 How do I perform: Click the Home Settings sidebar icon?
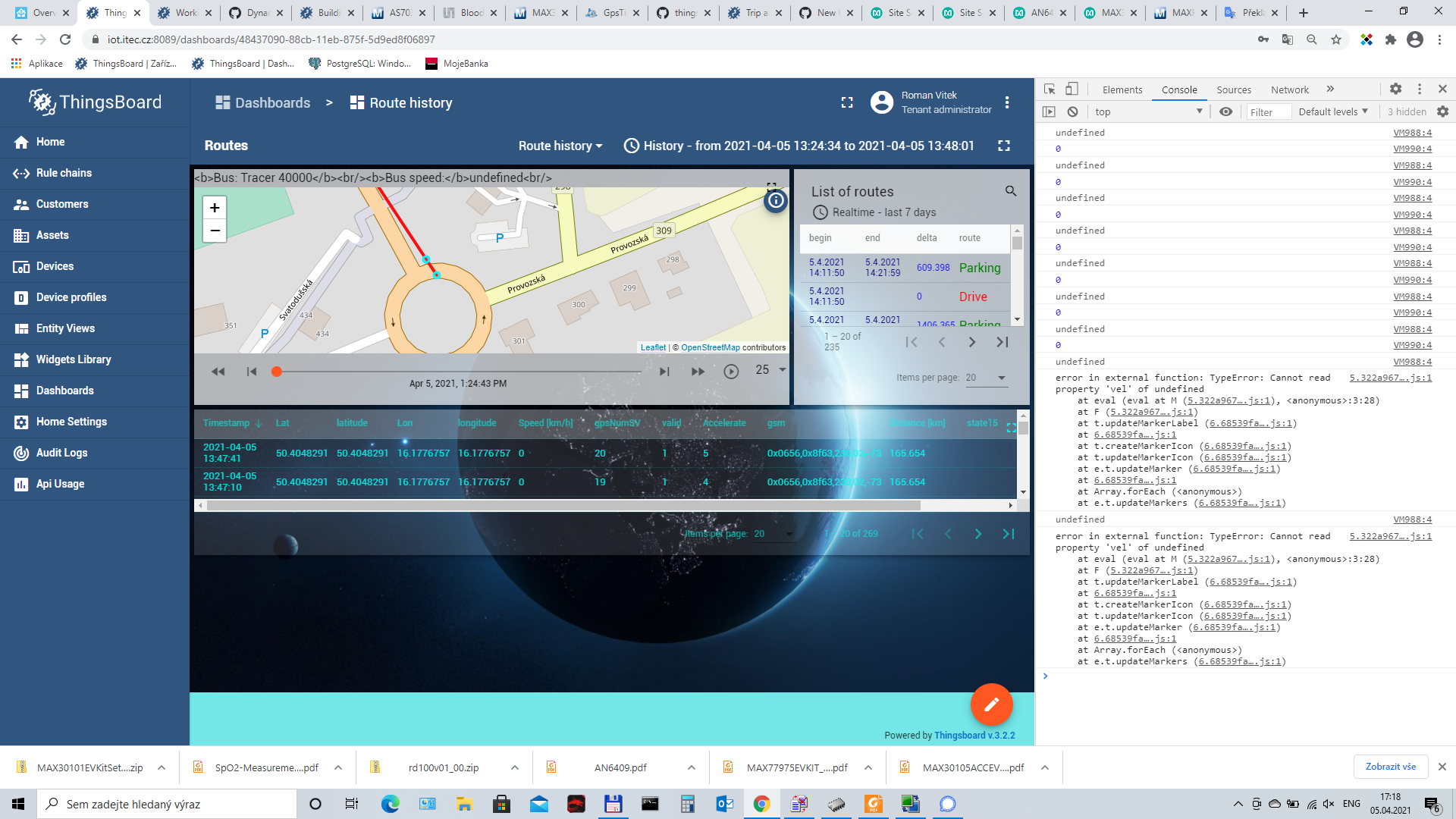click(x=21, y=422)
